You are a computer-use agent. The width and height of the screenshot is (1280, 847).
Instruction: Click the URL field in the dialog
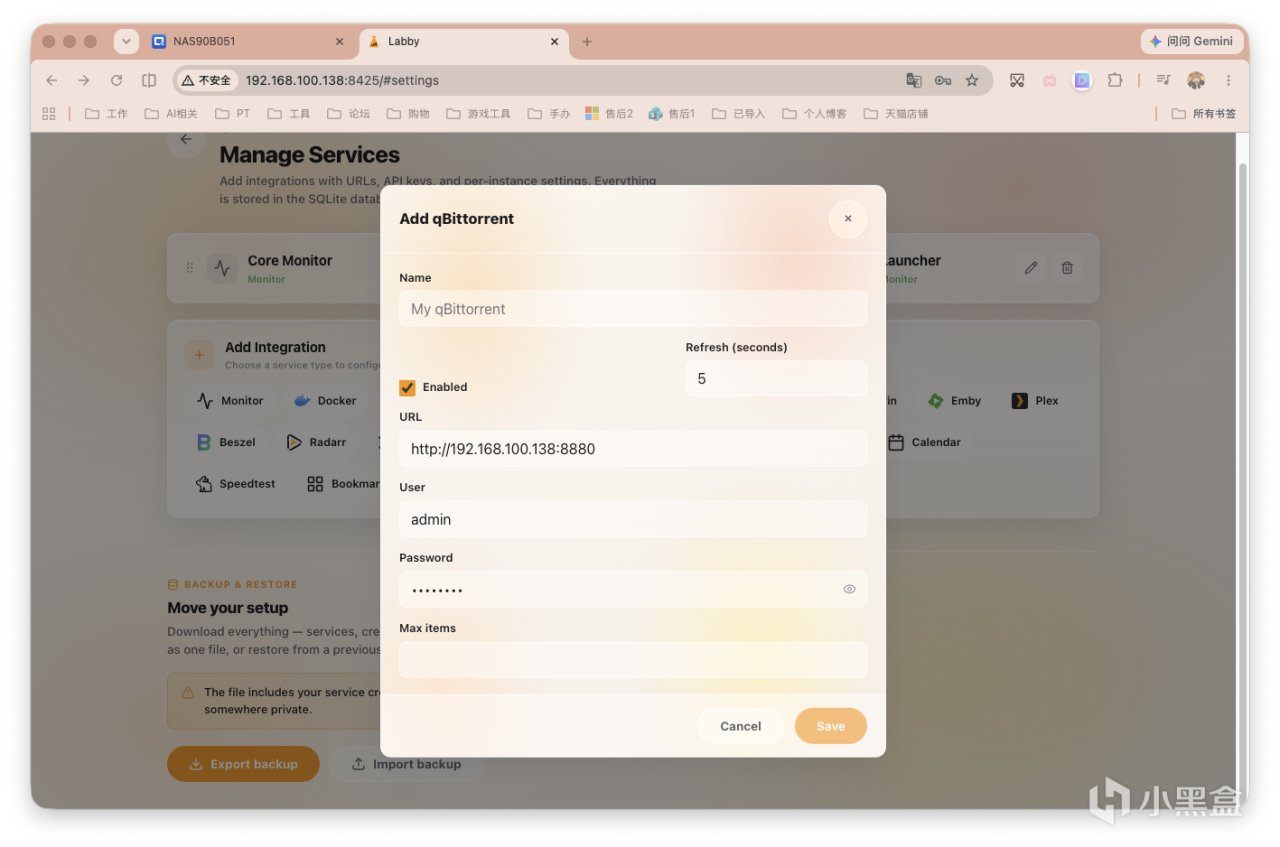pos(633,449)
